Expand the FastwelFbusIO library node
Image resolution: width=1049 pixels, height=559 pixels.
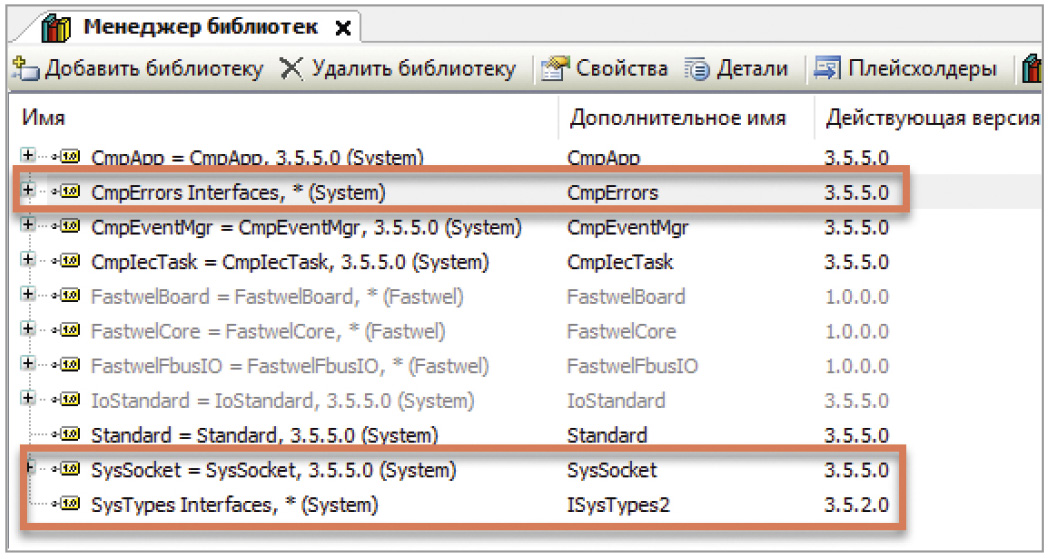(27, 364)
